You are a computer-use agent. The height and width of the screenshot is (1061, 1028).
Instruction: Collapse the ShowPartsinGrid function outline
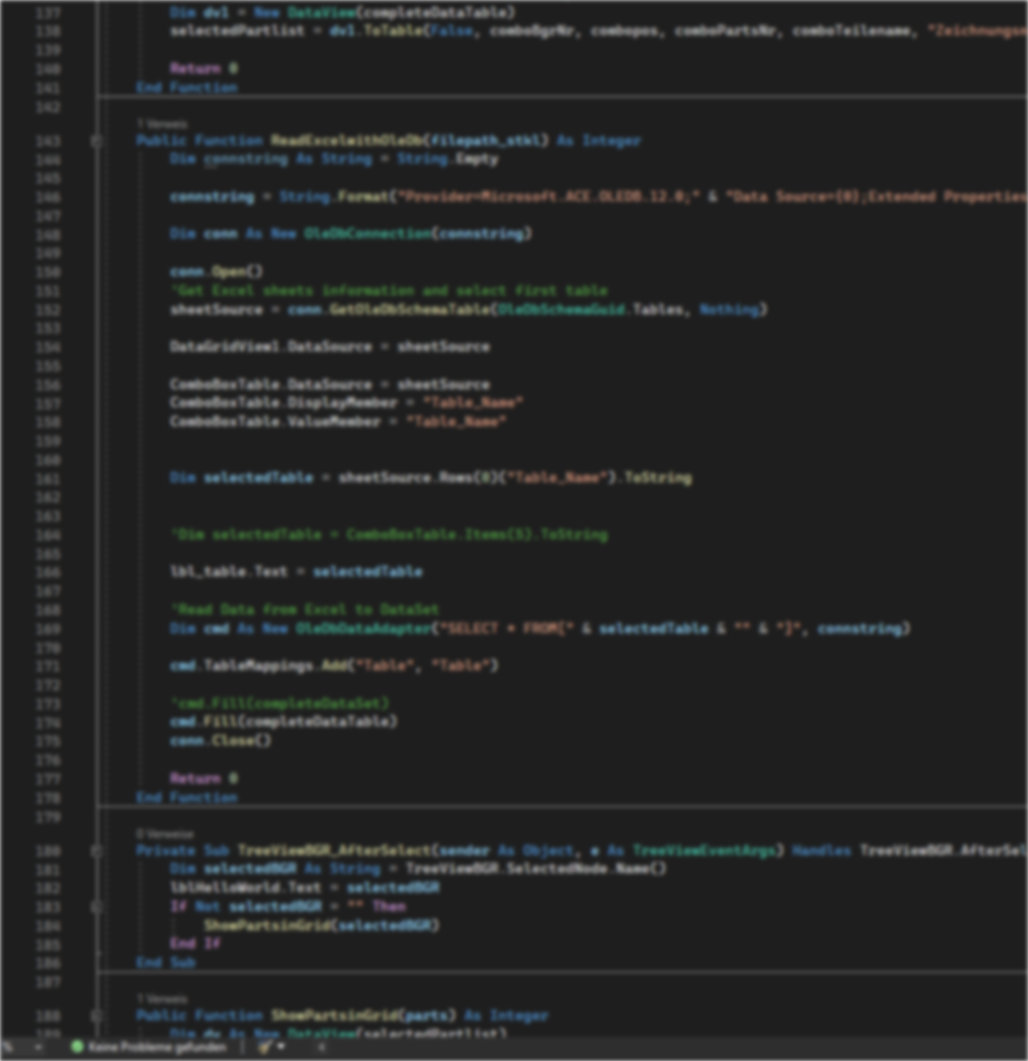[97, 1015]
